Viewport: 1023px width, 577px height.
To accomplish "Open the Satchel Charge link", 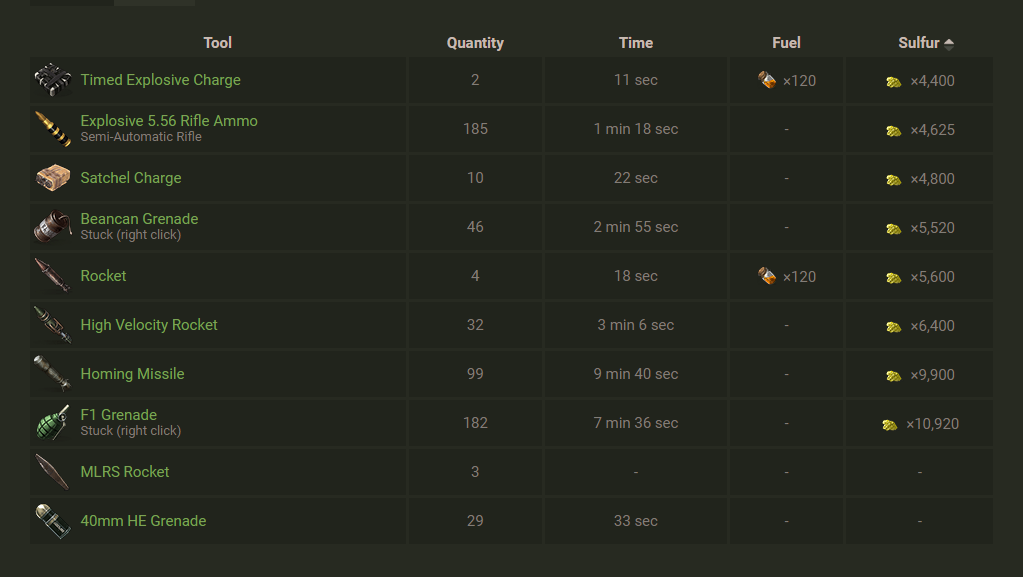I will coord(131,178).
